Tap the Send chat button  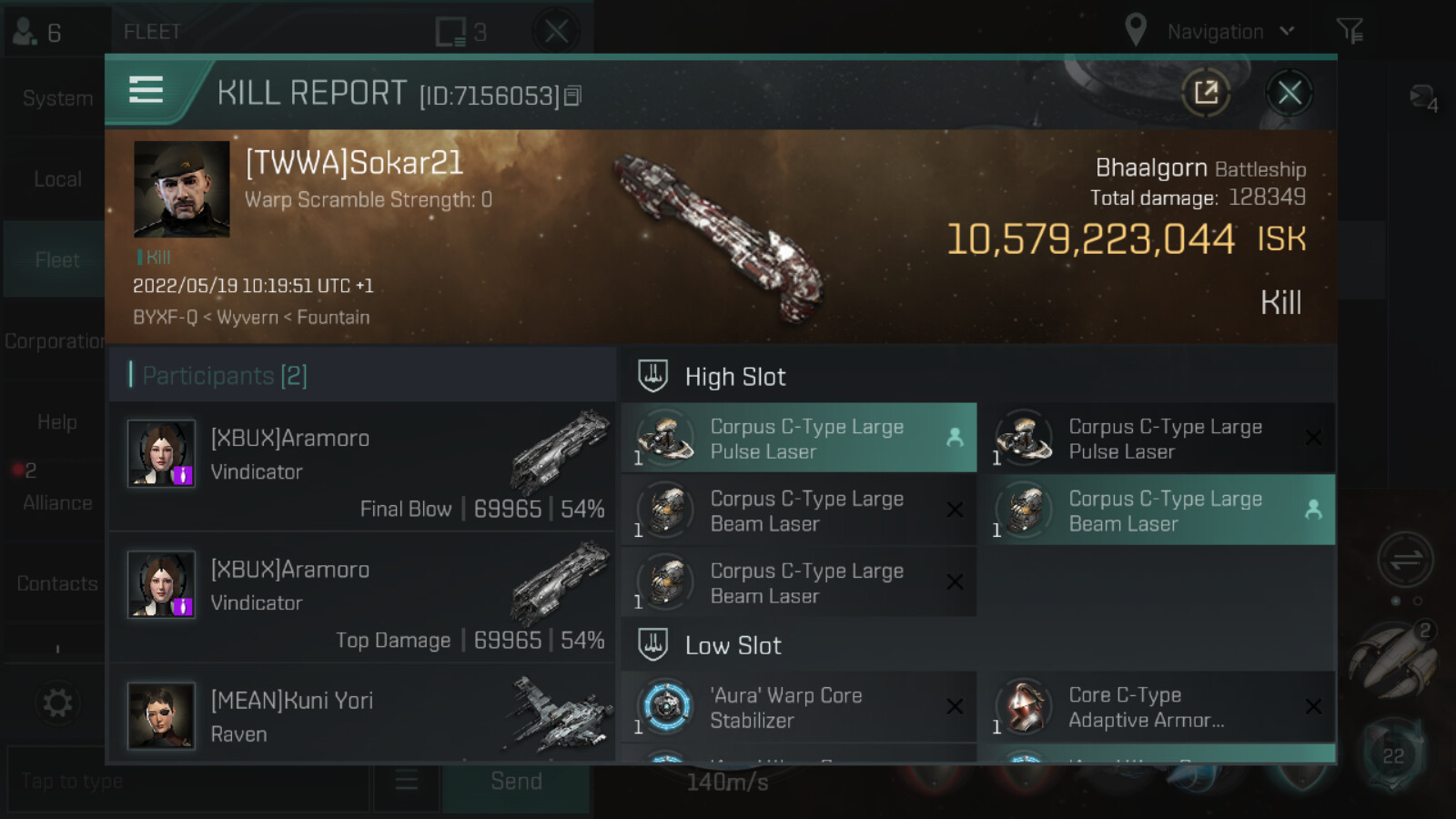(x=516, y=782)
